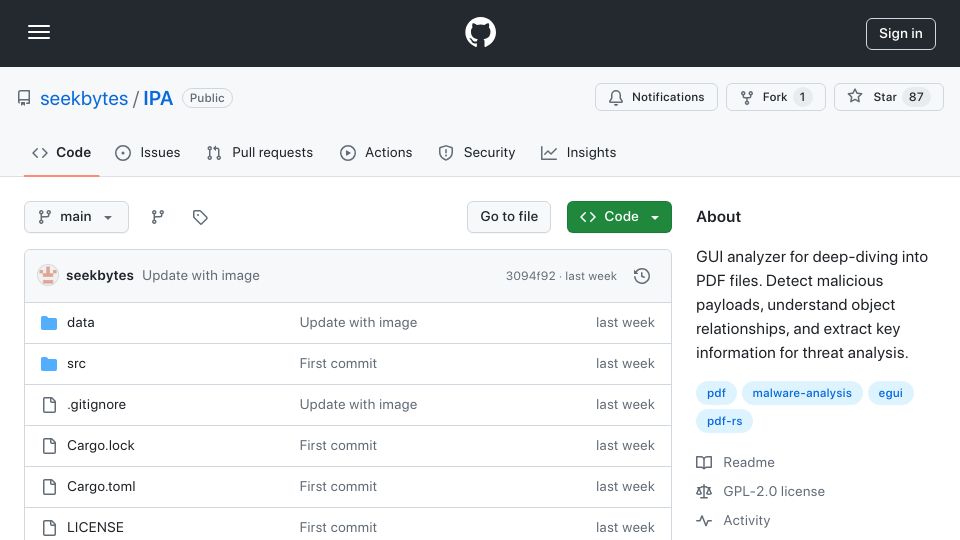The image size is (960, 540).
Task: Click the .gitignore file icon
Action: coord(49,405)
